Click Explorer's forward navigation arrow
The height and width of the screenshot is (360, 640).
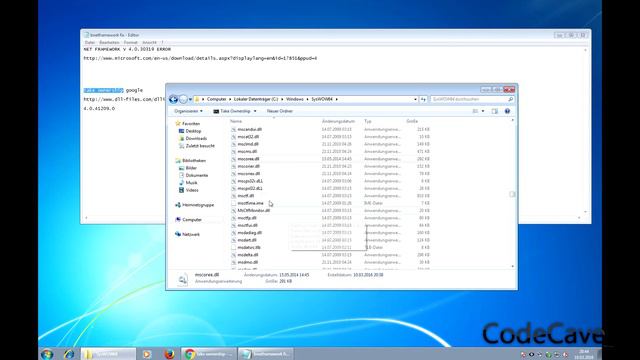183,99
